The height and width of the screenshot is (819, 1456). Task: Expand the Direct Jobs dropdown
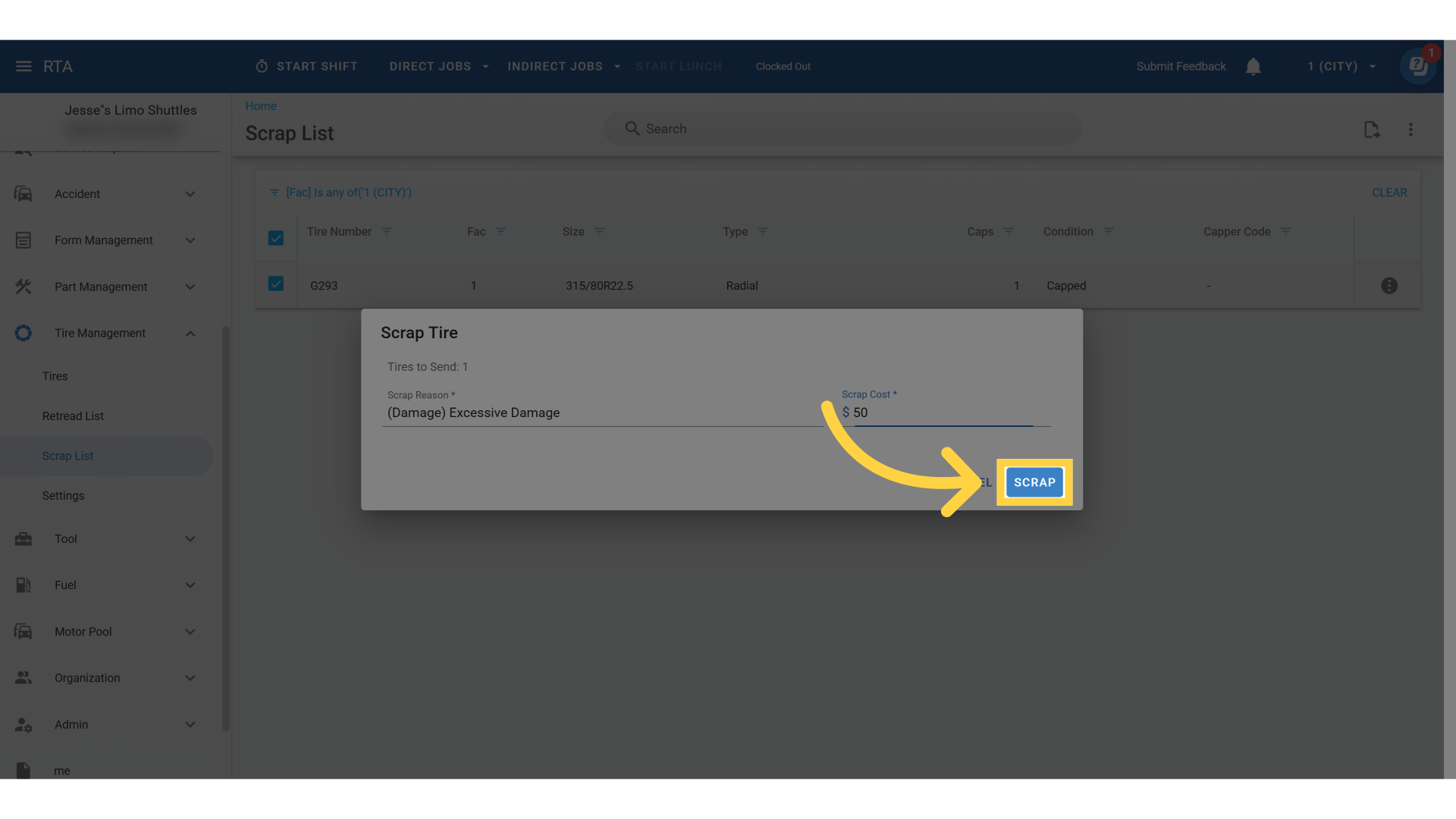pyautogui.click(x=438, y=67)
